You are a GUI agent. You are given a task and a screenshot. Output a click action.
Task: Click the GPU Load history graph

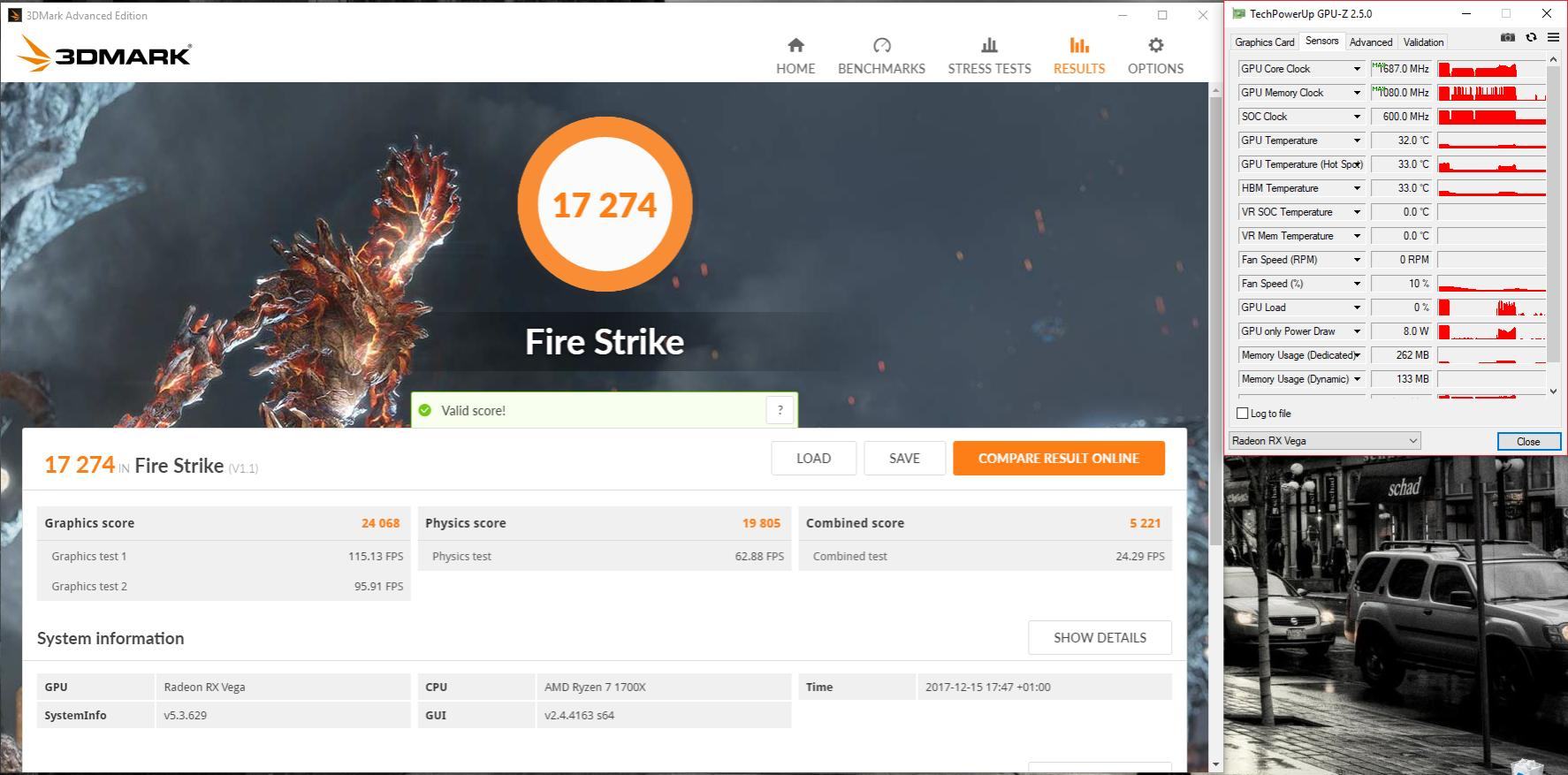point(1491,308)
